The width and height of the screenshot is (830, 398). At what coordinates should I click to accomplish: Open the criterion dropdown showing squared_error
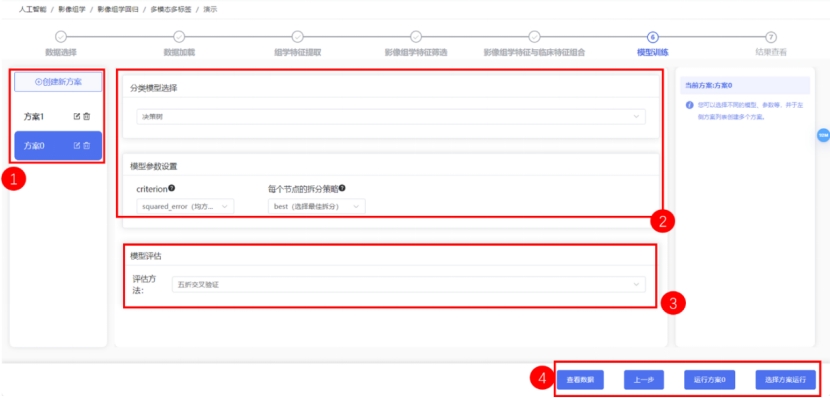tap(185, 206)
